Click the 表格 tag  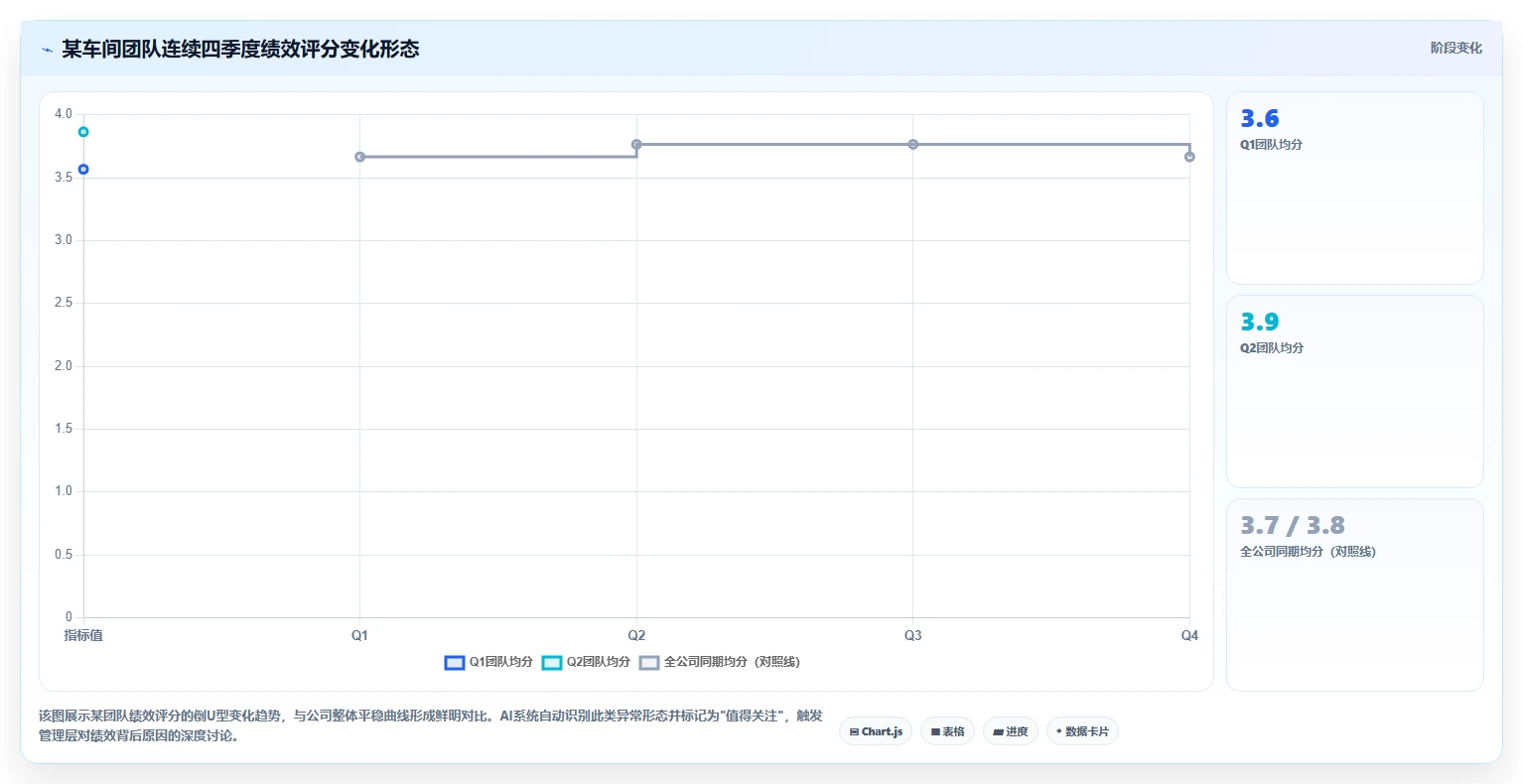(x=948, y=731)
